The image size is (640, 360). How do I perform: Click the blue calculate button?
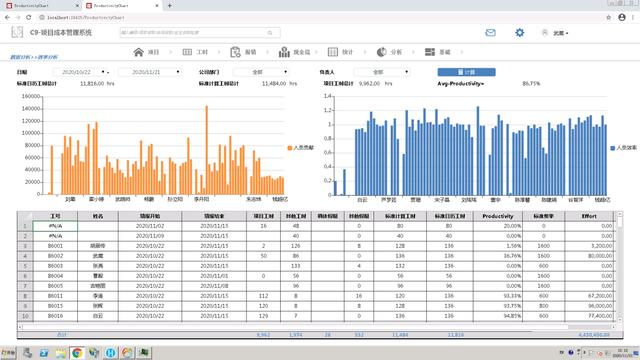point(467,72)
